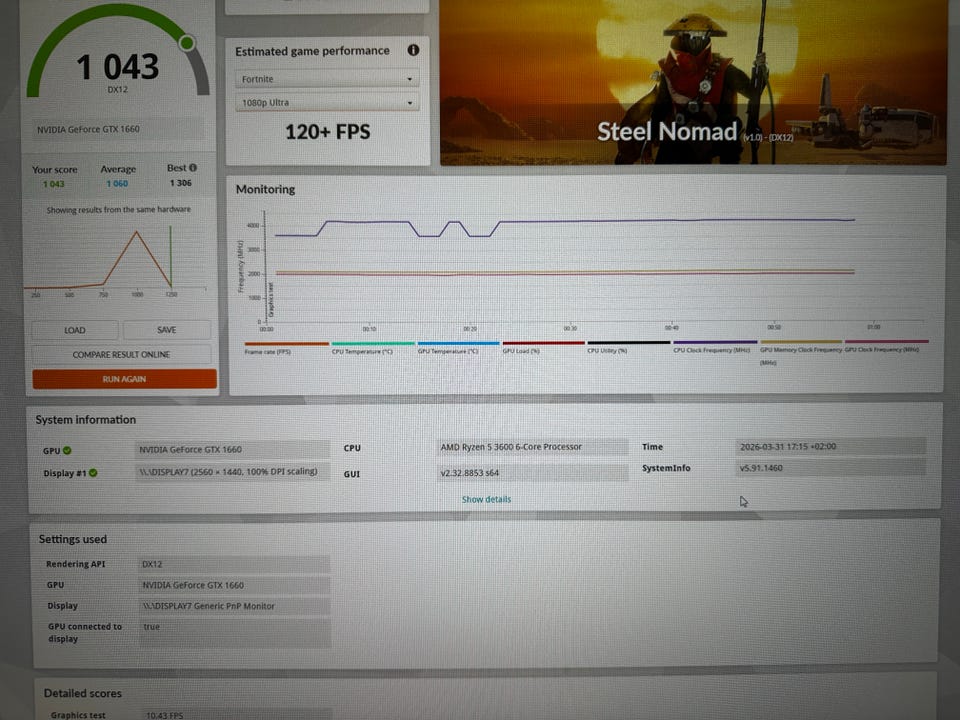Click the AMD Ryzen 5 3600 6-Core Processor field

(533, 447)
